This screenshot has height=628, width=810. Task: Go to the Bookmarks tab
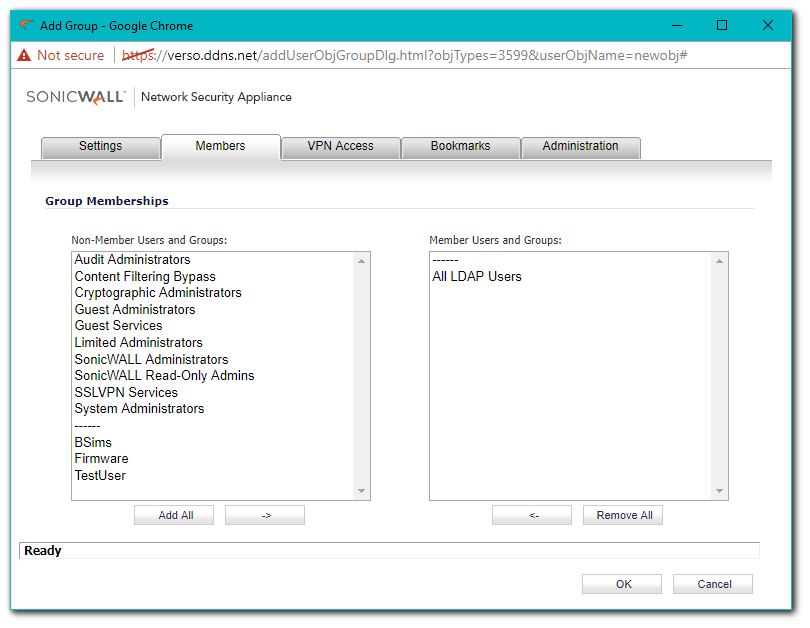[460, 146]
